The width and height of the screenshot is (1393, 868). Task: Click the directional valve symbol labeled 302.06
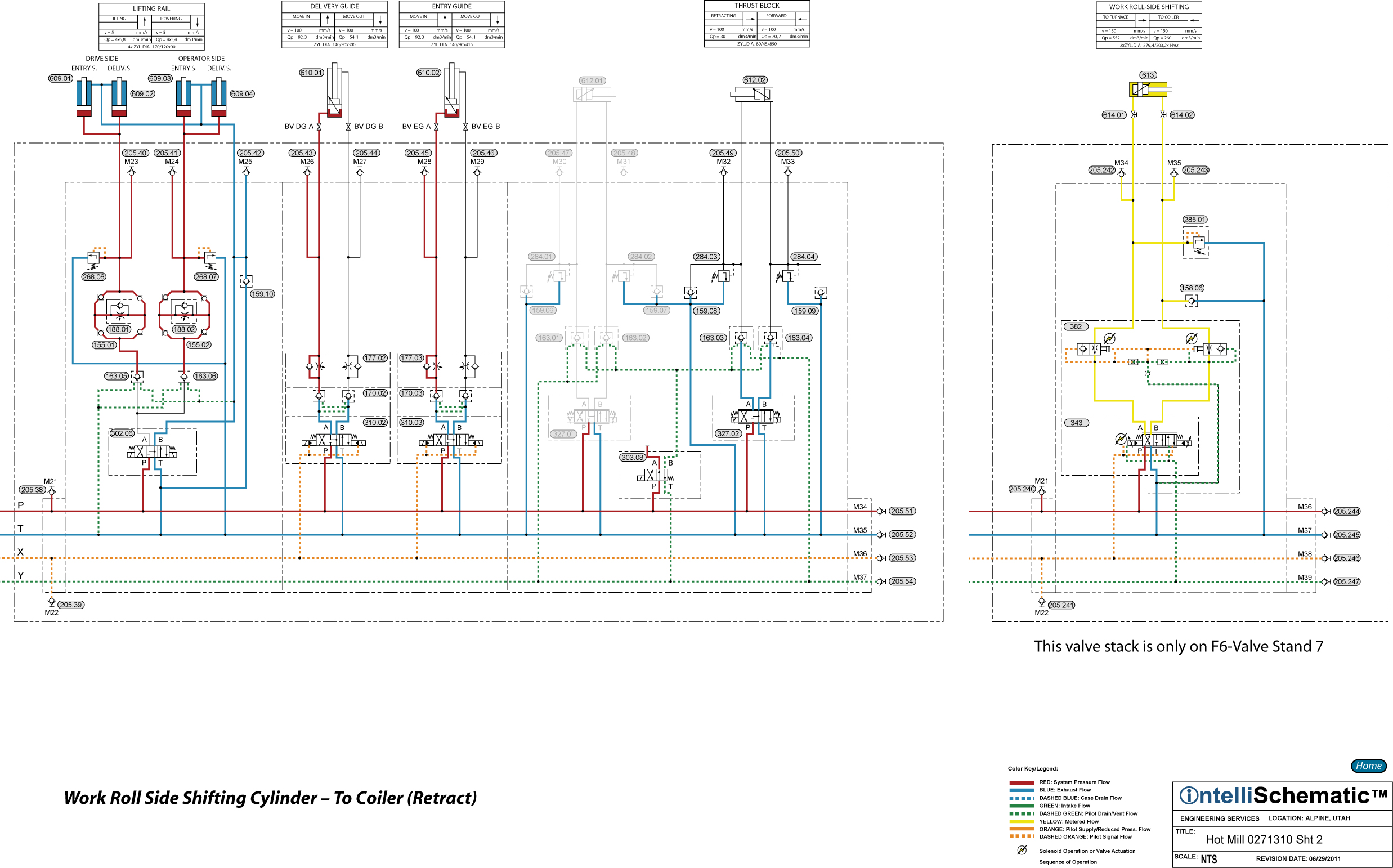pyautogui.click(x=152, y=451)
